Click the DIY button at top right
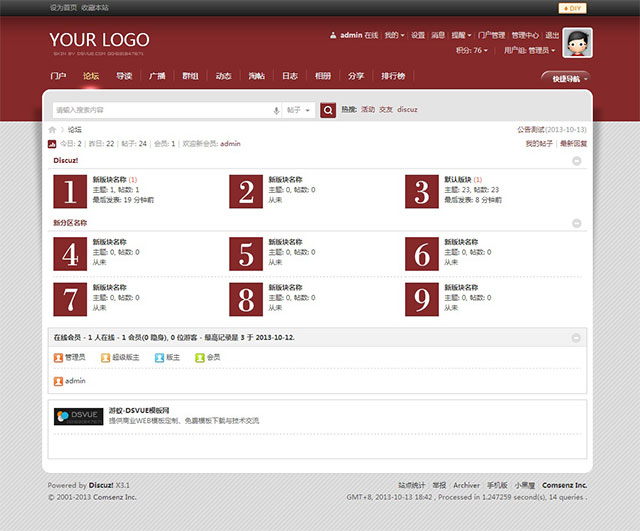 click(x=573, y=8)
